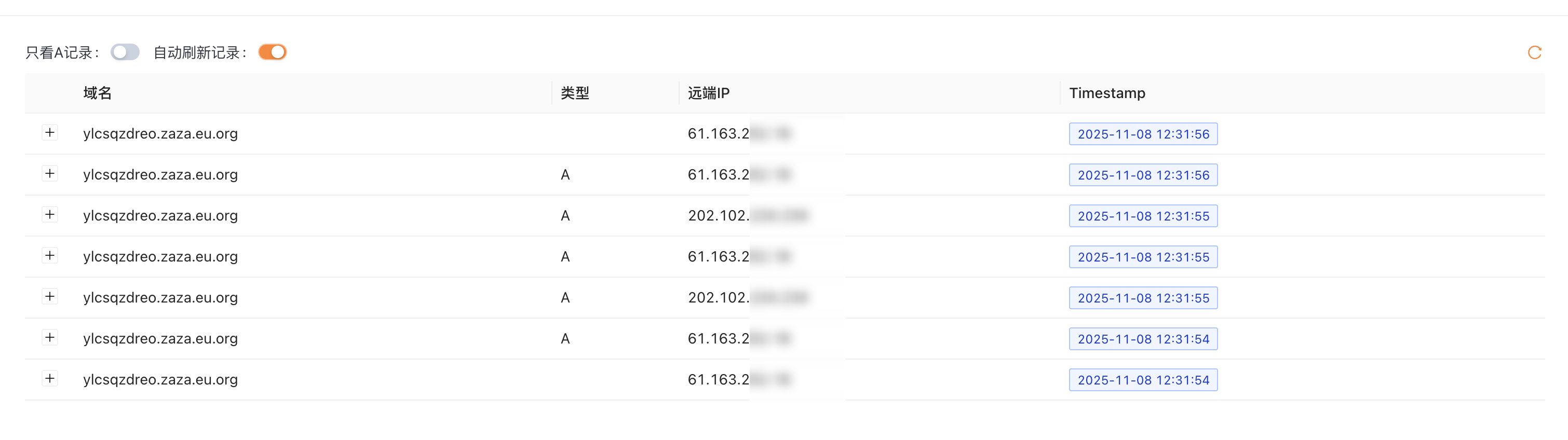Toggle the 只看A记录 switch
Viewport: 1568px width, 440px height.
point(125,52)
